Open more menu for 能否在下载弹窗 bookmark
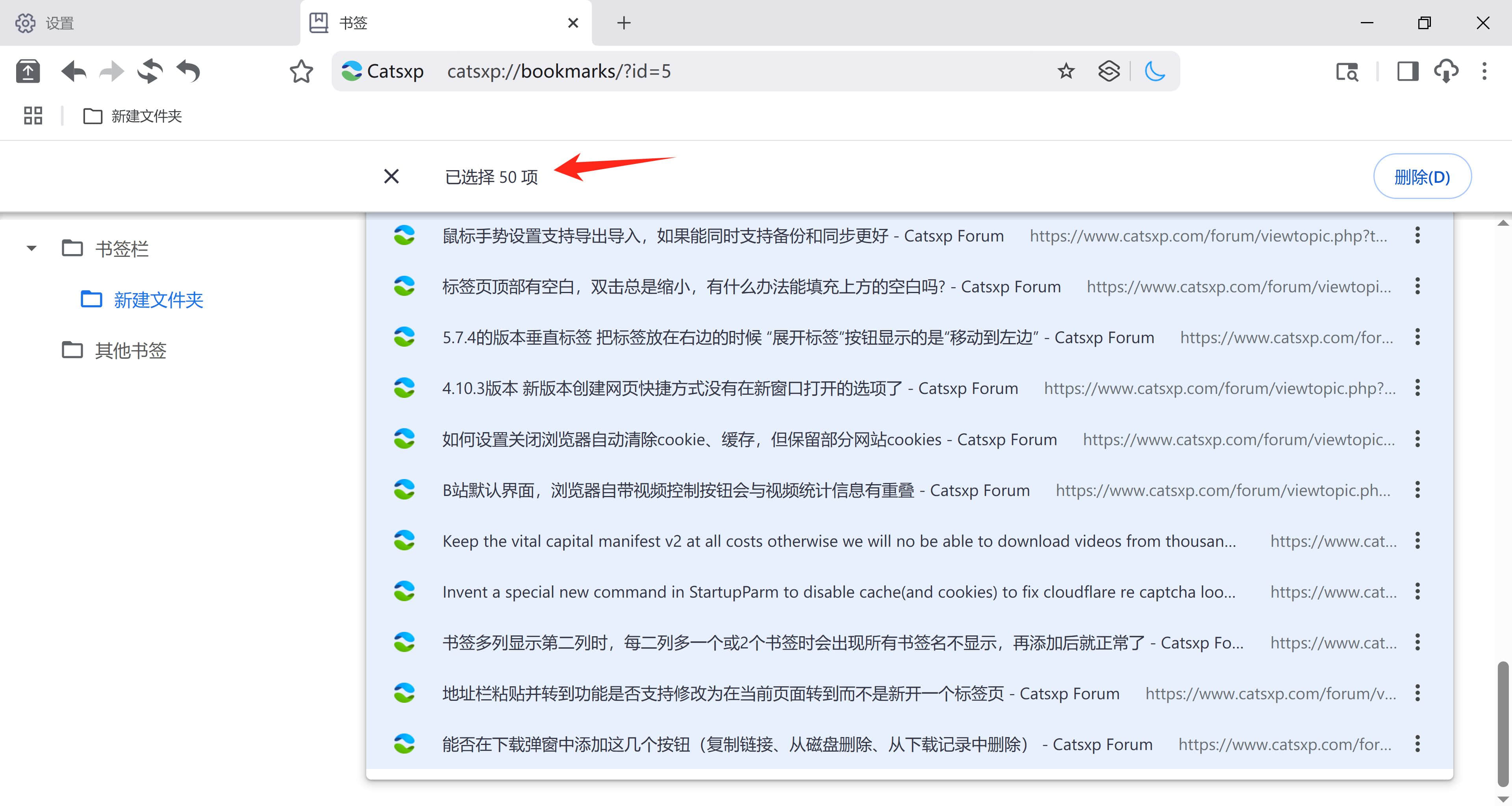 click(1417, 745)
